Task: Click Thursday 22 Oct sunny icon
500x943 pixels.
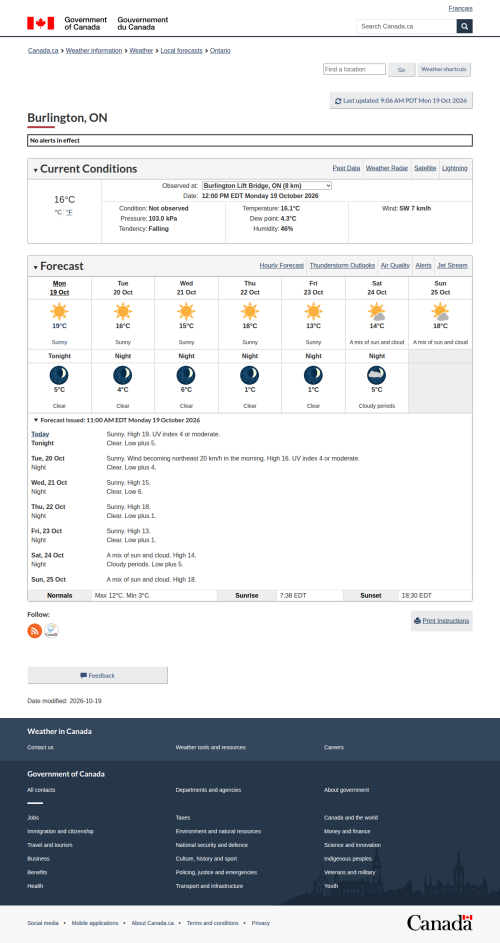Action: 250,312
